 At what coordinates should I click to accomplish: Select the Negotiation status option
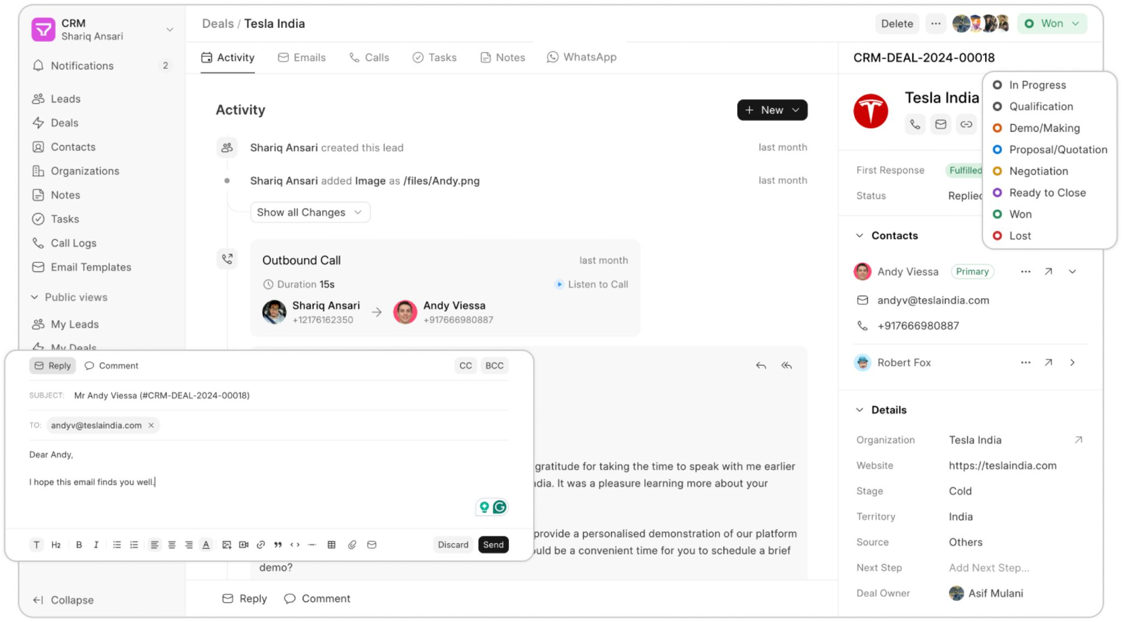click(x=1038, y=171)
